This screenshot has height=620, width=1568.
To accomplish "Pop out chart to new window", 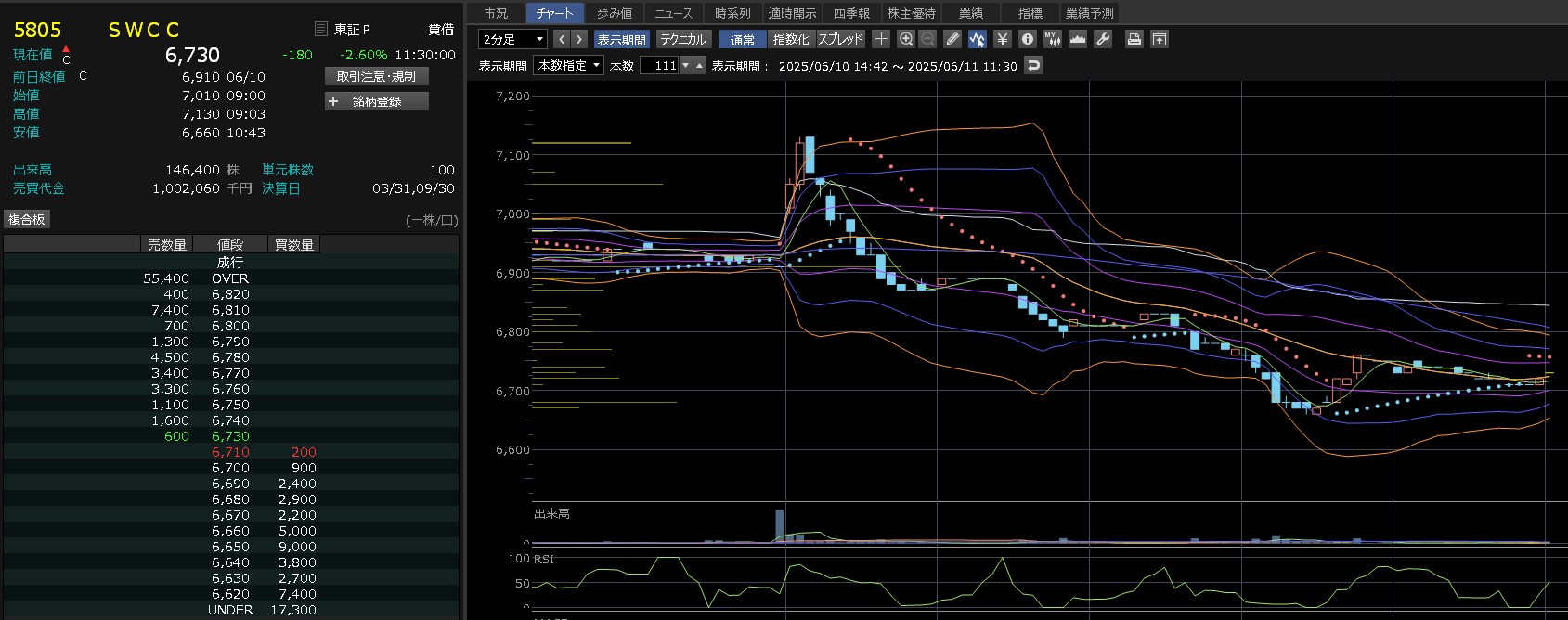I will (x=1159, y=39).
